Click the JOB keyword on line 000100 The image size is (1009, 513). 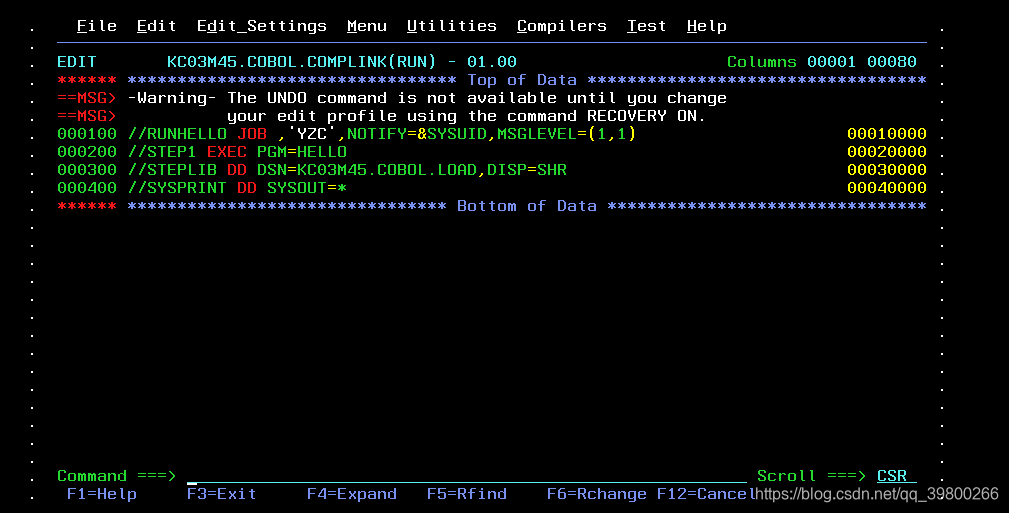(252, 134)
